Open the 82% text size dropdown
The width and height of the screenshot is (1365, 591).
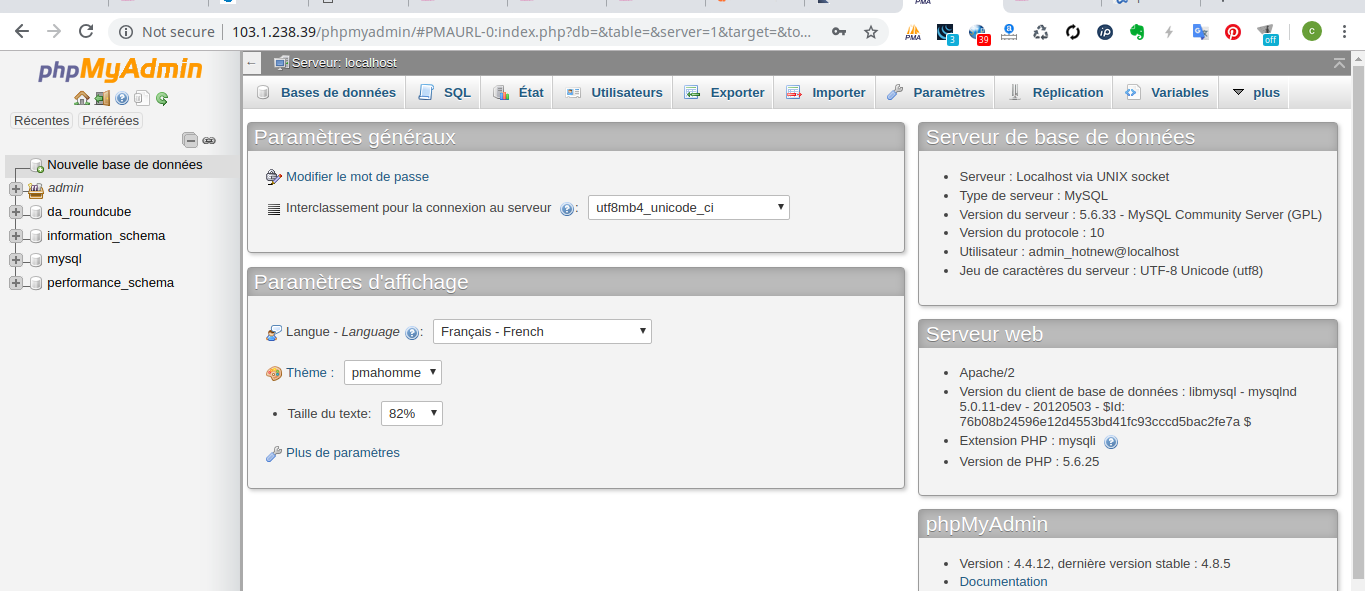pyautogui.click(x=412, y=414)
